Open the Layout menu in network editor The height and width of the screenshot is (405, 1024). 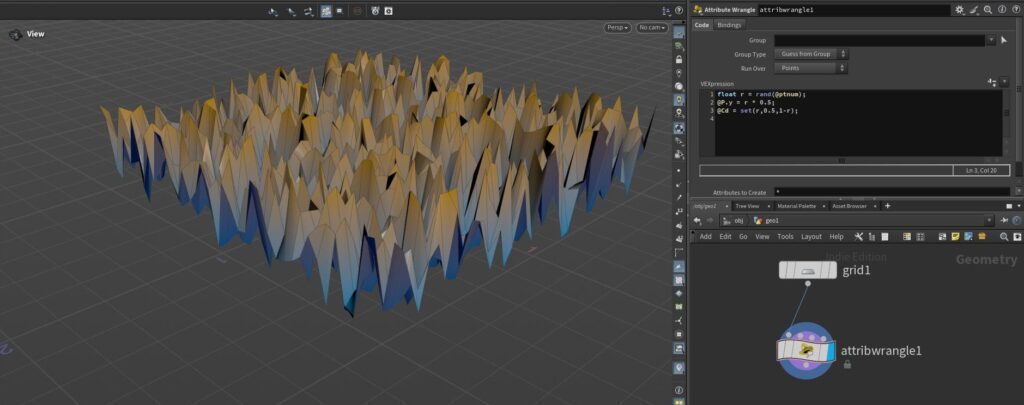tap(810, 237)
